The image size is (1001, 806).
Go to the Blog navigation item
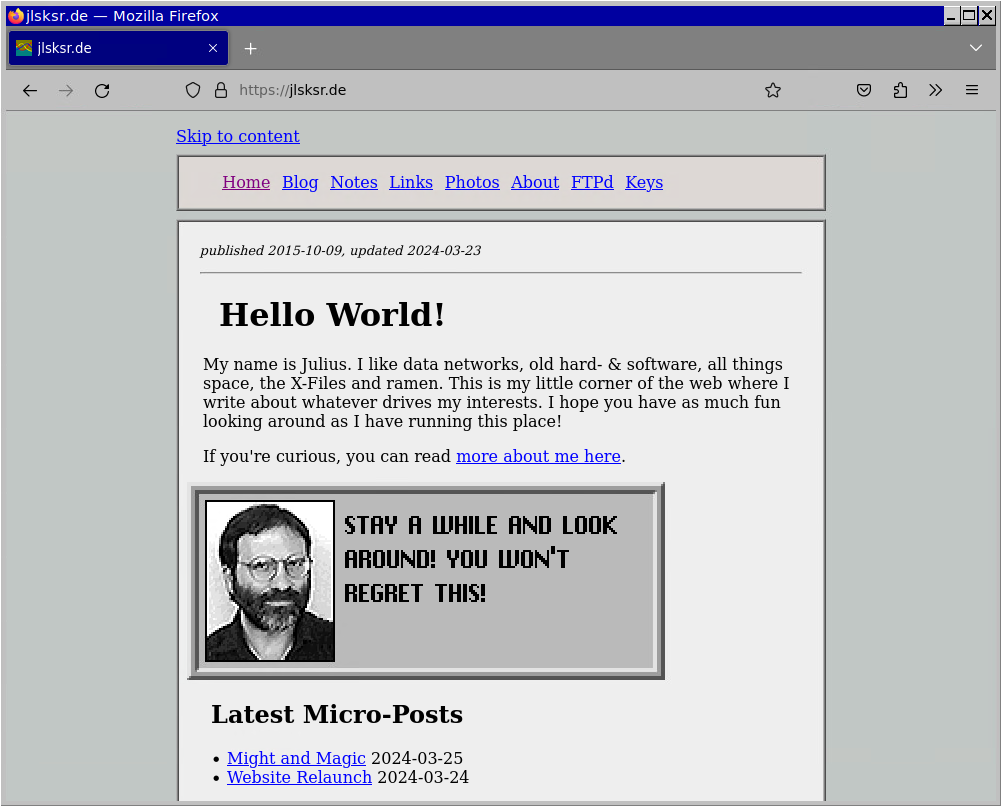[x=300, y=182]
